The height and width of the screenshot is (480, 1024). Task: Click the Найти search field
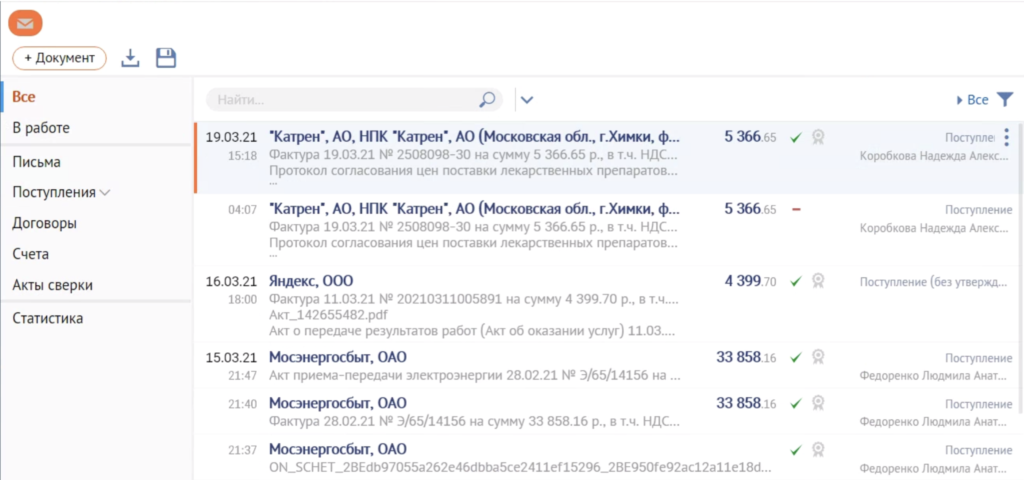(x=340, y=99)
